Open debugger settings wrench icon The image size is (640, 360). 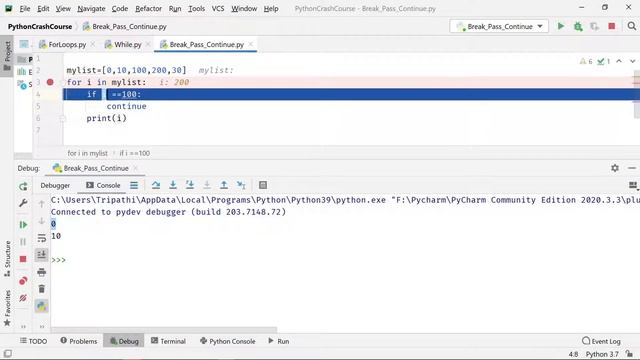click(23, 203)
